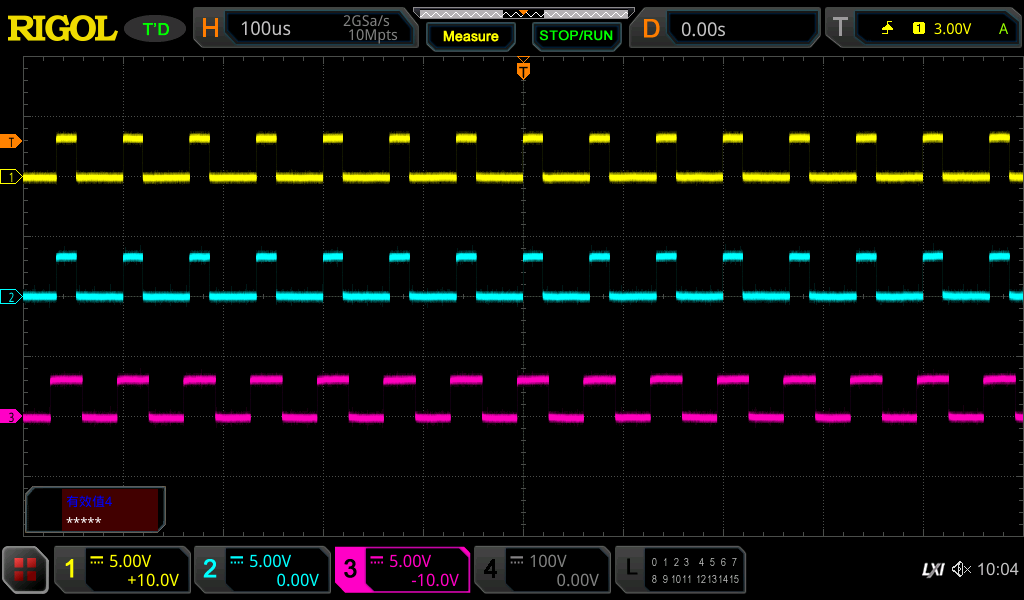
Task: Toggle the STOP/RUN button
Action: point(576,36)
